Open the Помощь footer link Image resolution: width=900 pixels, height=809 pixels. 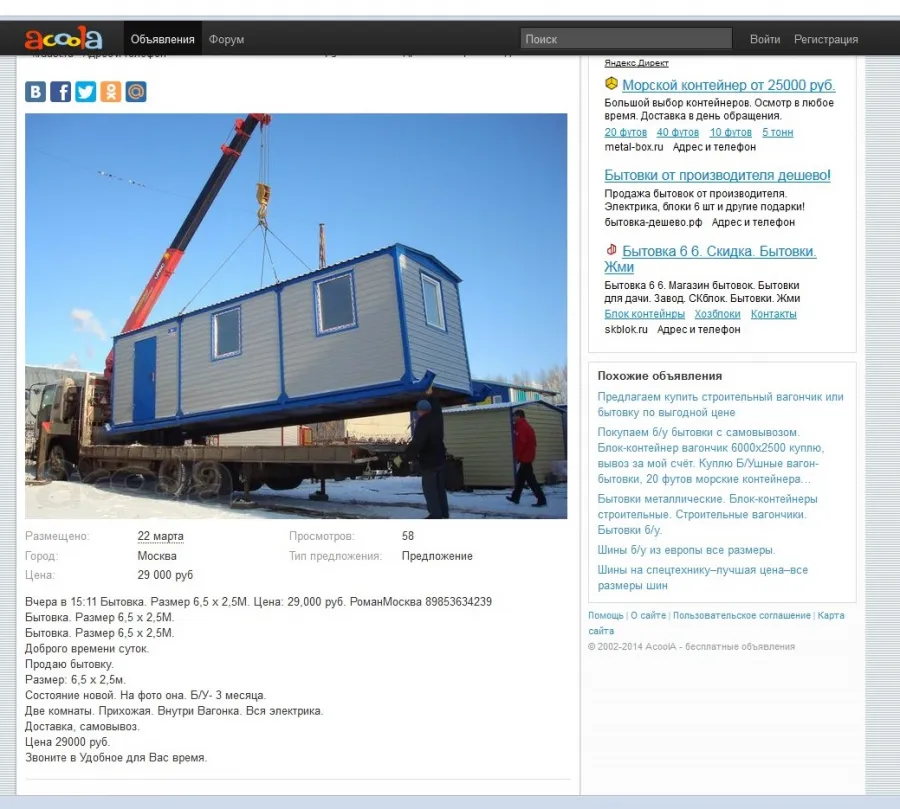pyautogui.click(x=606, y=616)
